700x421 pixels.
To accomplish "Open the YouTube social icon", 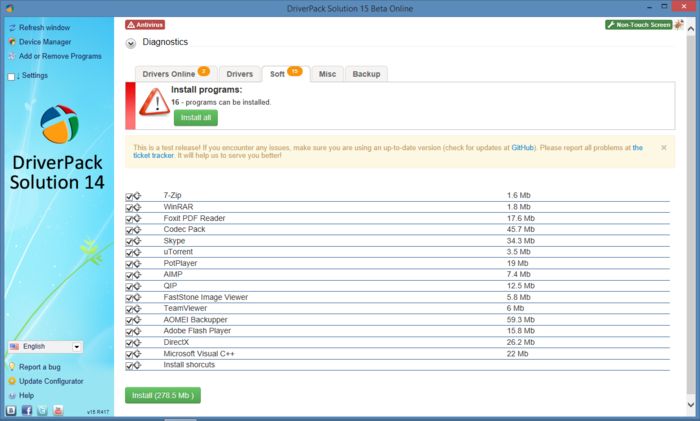I will click(58, 410).
